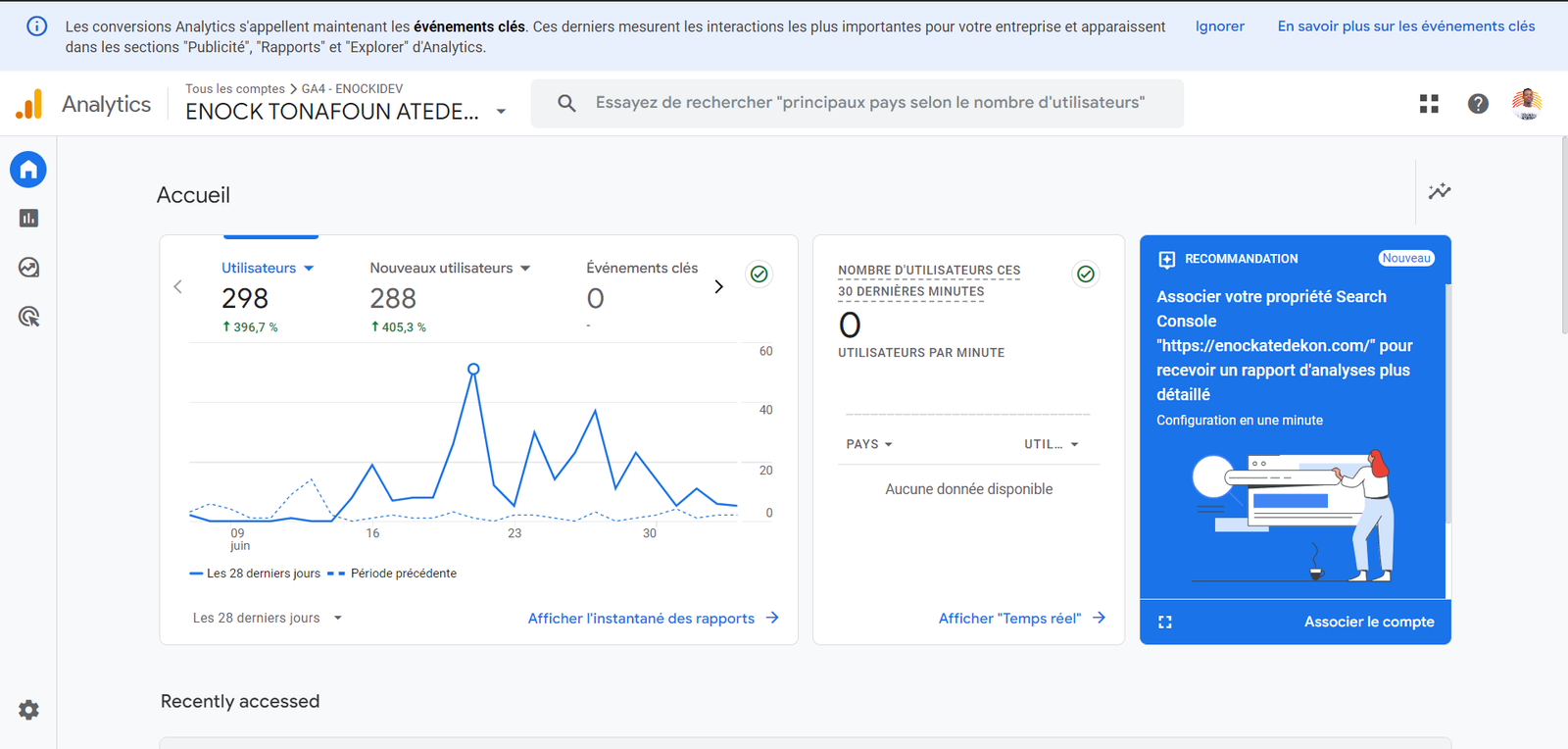The width and height of the screenshot is (1568, 749).
Task: Click Ignorer in the banner
Action: tap(1219, 26)
